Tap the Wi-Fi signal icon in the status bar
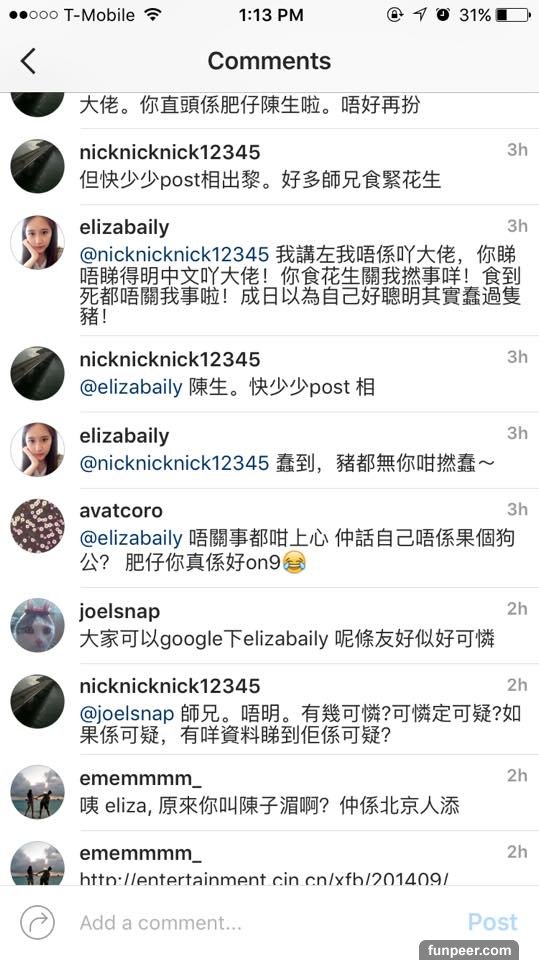This screenshot has height=960, width=539. point(153,15)
